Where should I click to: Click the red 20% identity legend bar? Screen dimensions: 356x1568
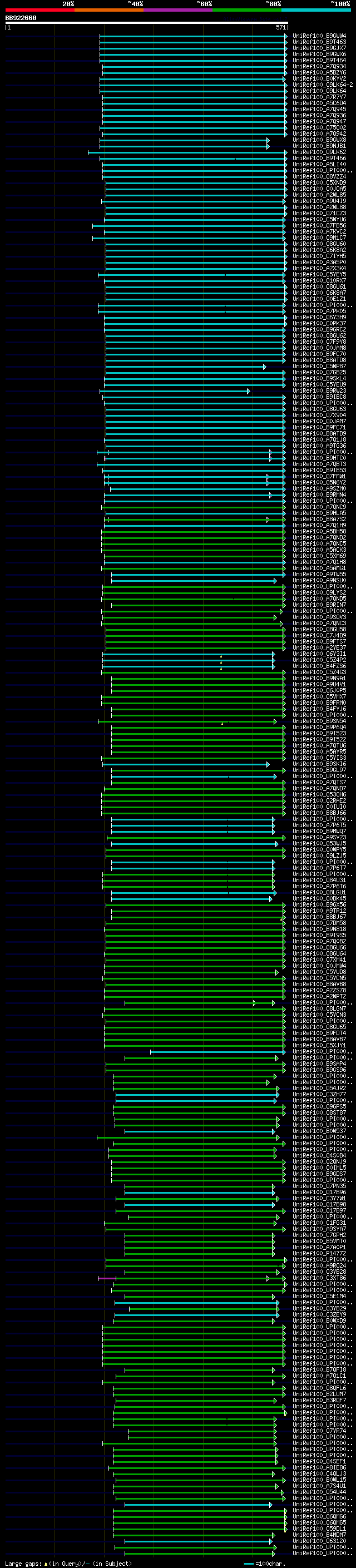coord(39,10)
